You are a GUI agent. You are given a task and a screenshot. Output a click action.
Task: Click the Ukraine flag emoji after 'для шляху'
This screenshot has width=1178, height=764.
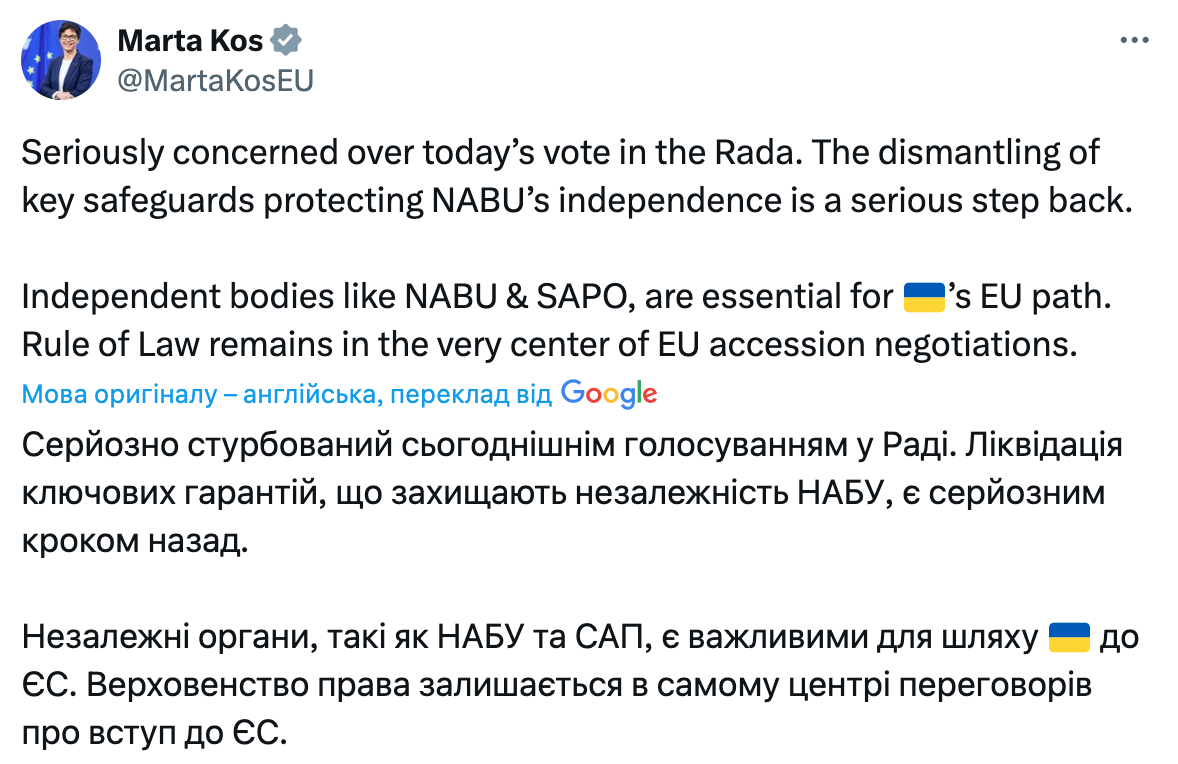coord(1068,637)
